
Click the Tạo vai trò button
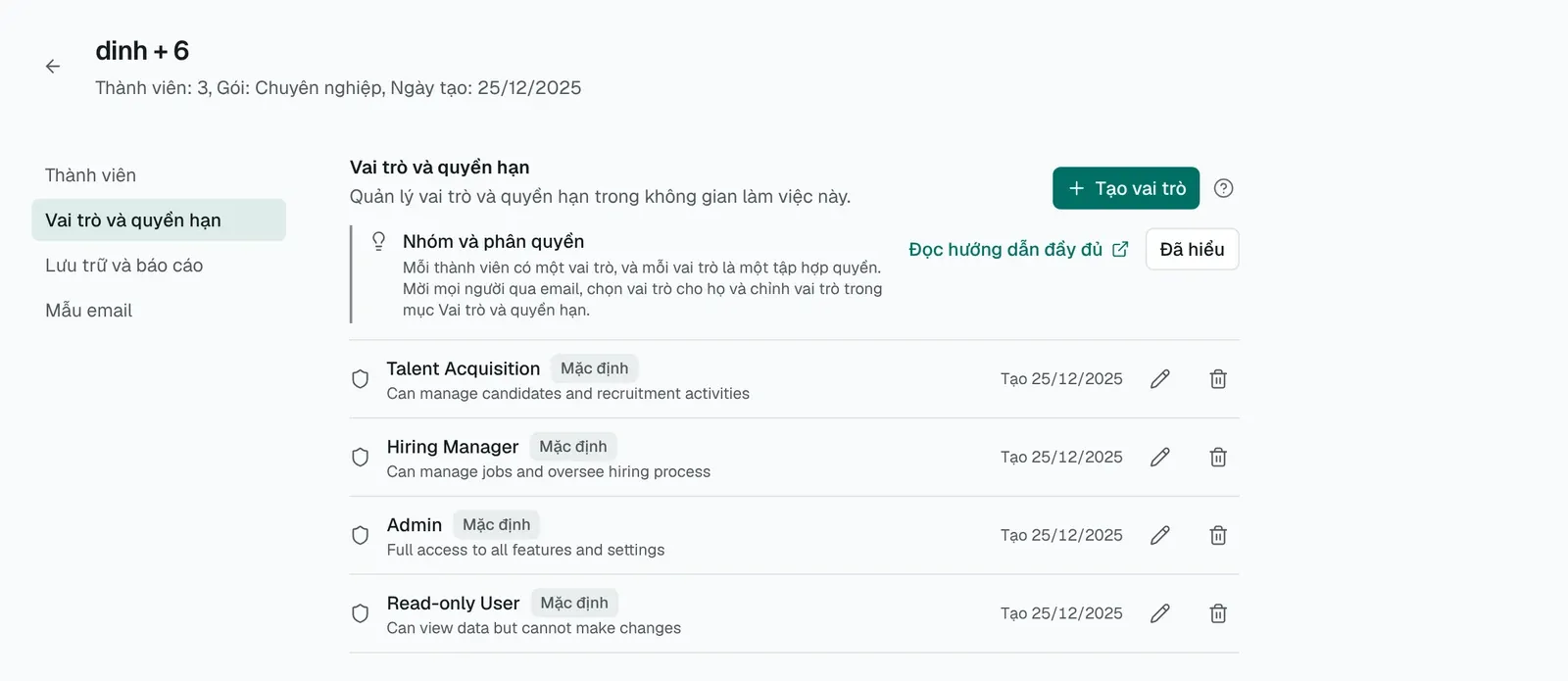pos(1126,188)
